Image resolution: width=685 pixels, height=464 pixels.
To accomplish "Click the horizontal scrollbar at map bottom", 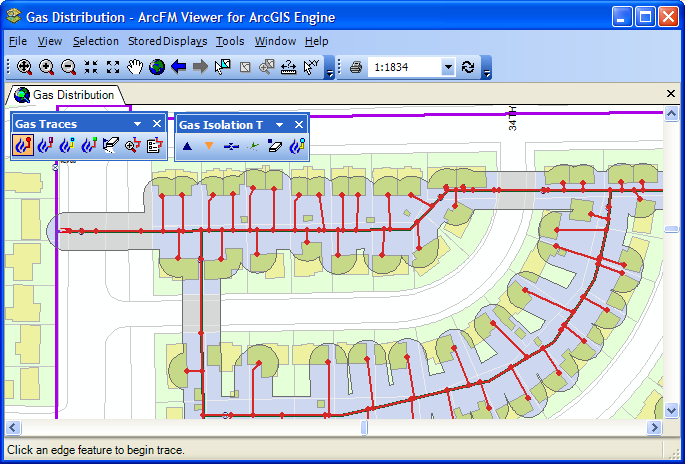I will pos(300,428).
